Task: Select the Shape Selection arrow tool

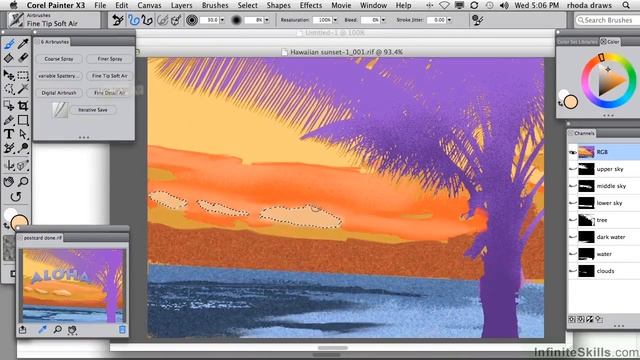Action: tap(23, 134)
